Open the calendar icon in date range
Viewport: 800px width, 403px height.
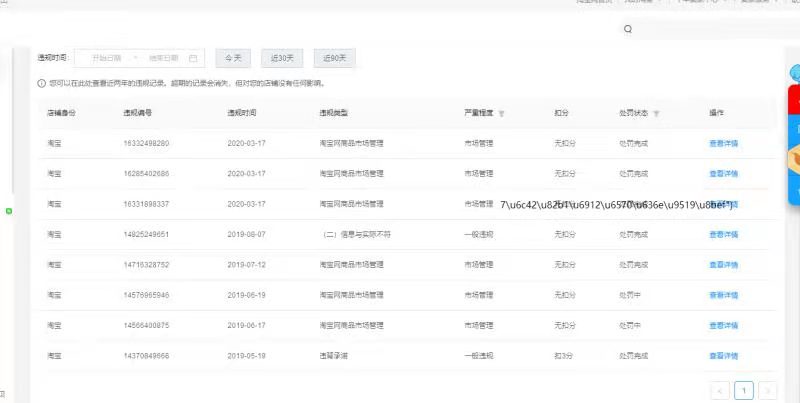click(193, 58)
